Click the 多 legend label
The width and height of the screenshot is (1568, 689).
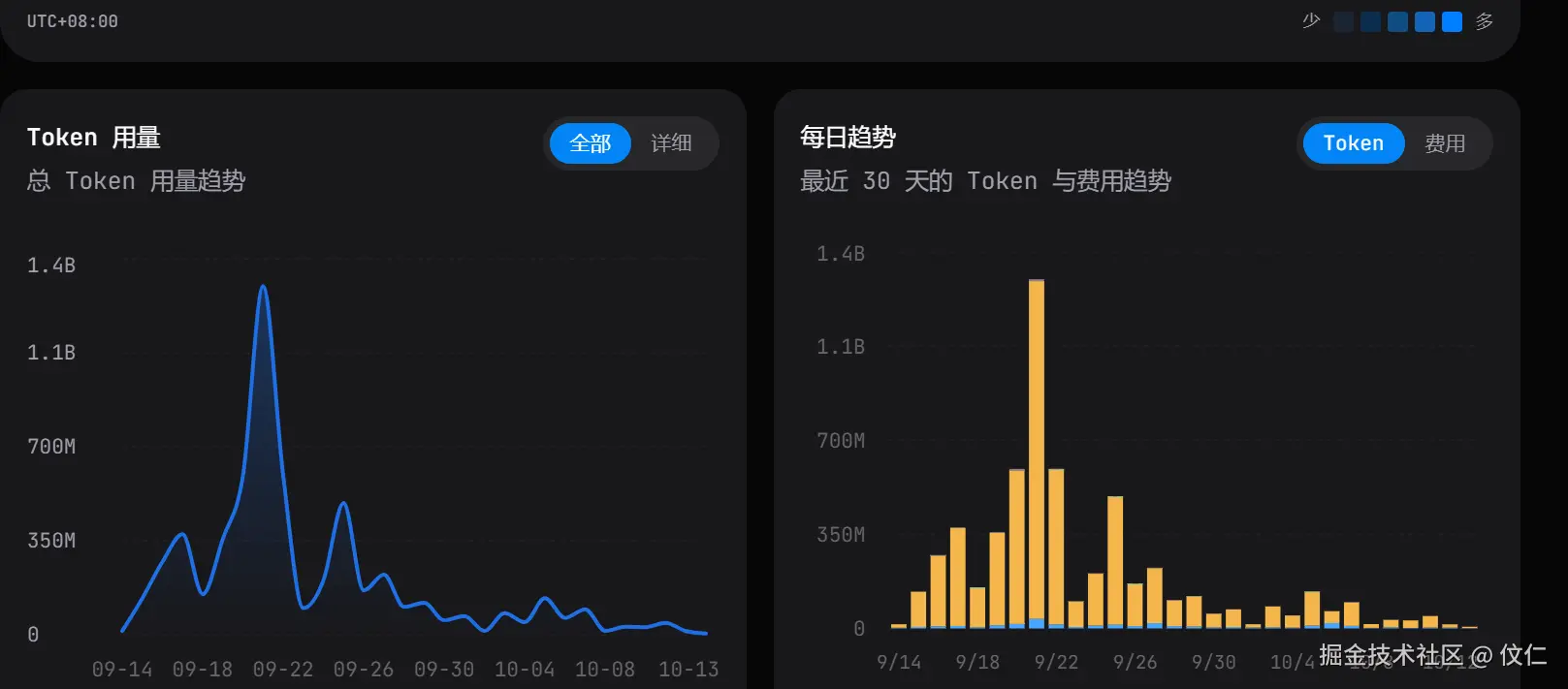1485,21
